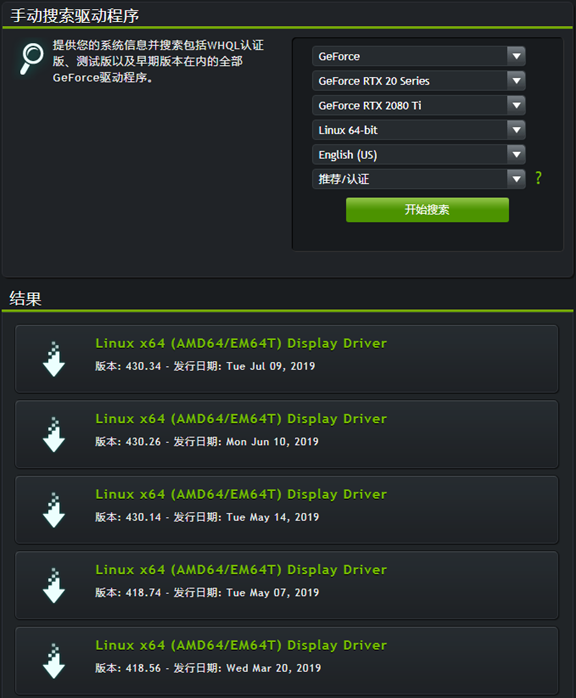This screenshot has height=698, width=576.
Task: Open the Linux 64-bit operating system dropdown
Action: [x=418, y=130]
